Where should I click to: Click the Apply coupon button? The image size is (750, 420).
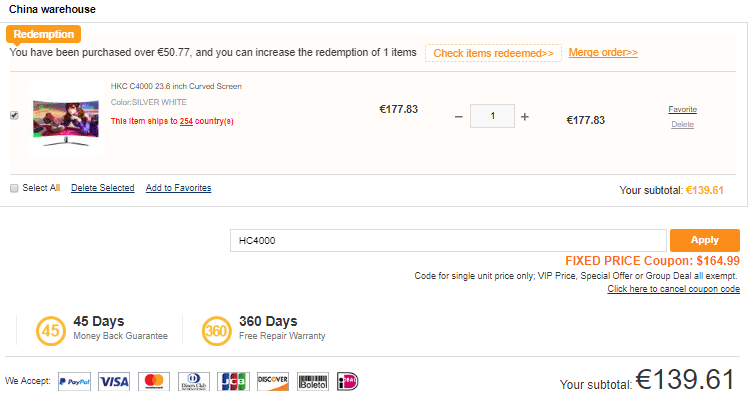[705, 240]
